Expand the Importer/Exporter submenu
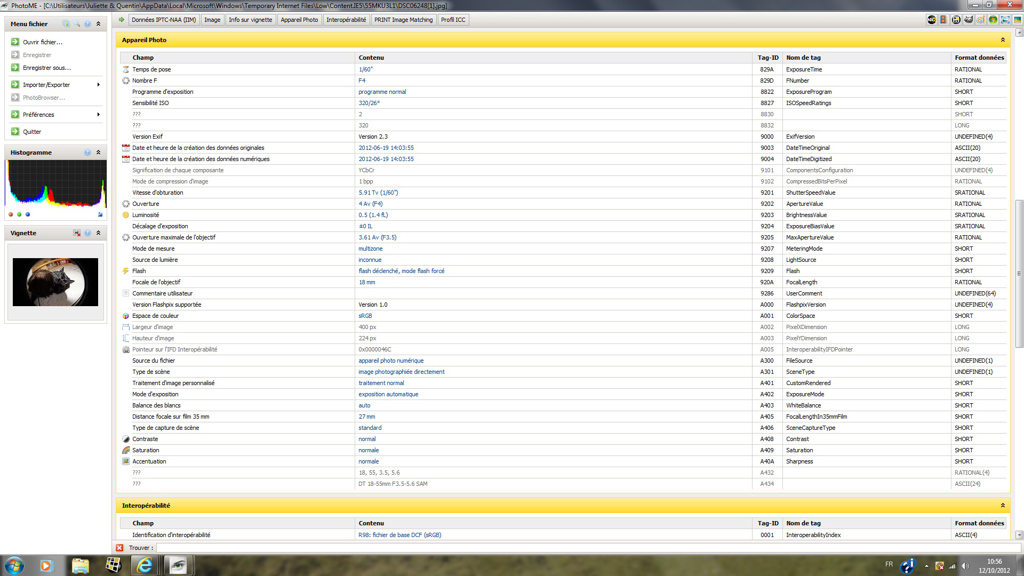Screen dimensions: 1024x576 tap(98, 85)
